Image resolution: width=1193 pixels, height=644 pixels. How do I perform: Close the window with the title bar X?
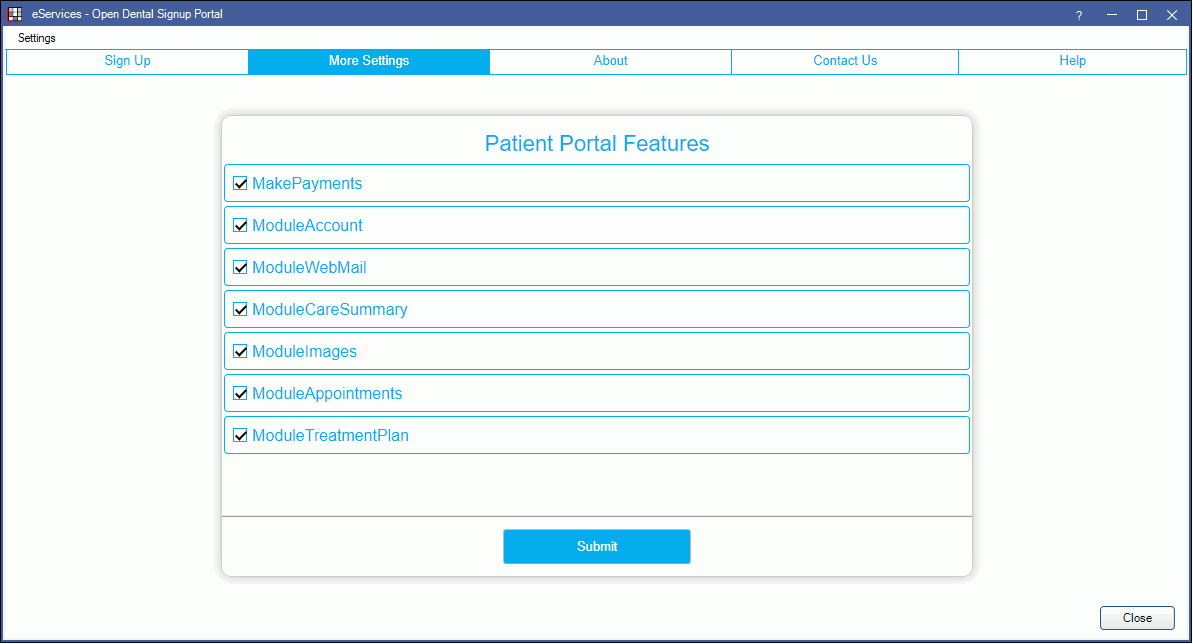point(1172,15)
